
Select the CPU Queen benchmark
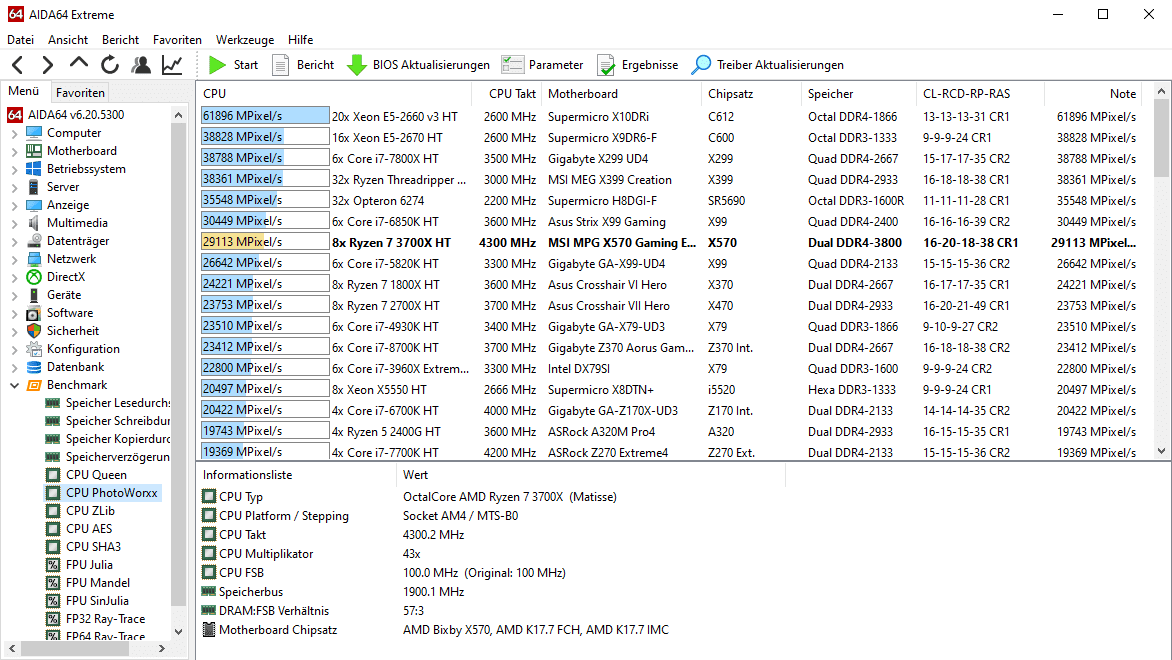(x=96, y=475)
